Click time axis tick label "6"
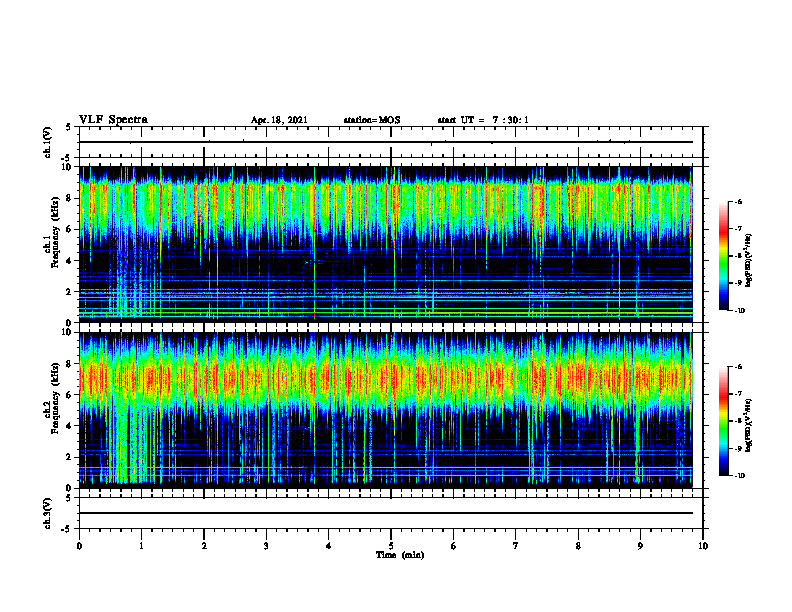792x612 pixels. 454,546
